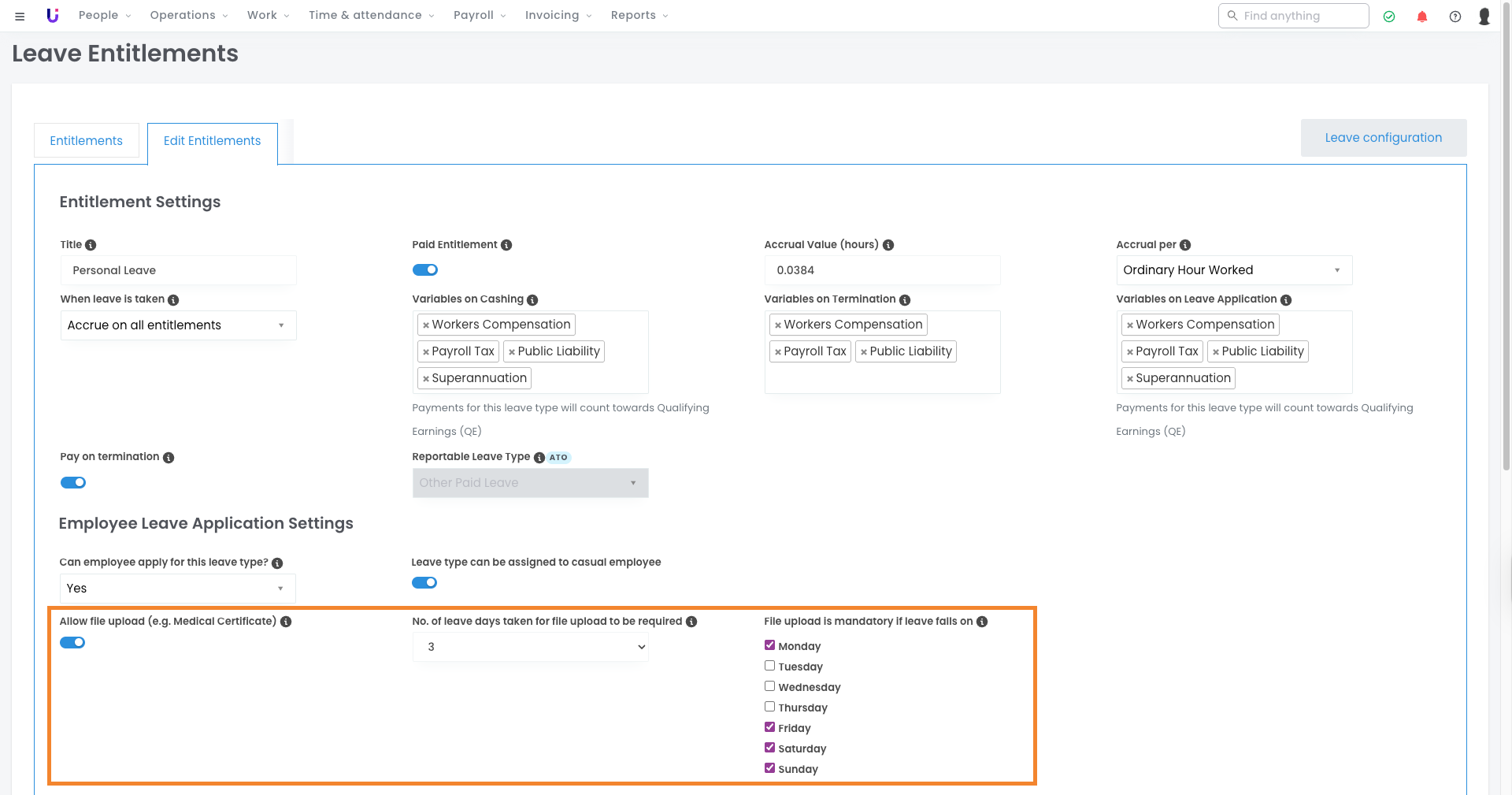Image resolution: width=1512 pixels, height=795 pixels.
Task: Click the info icon beside Title
Action: click(91, 245)
